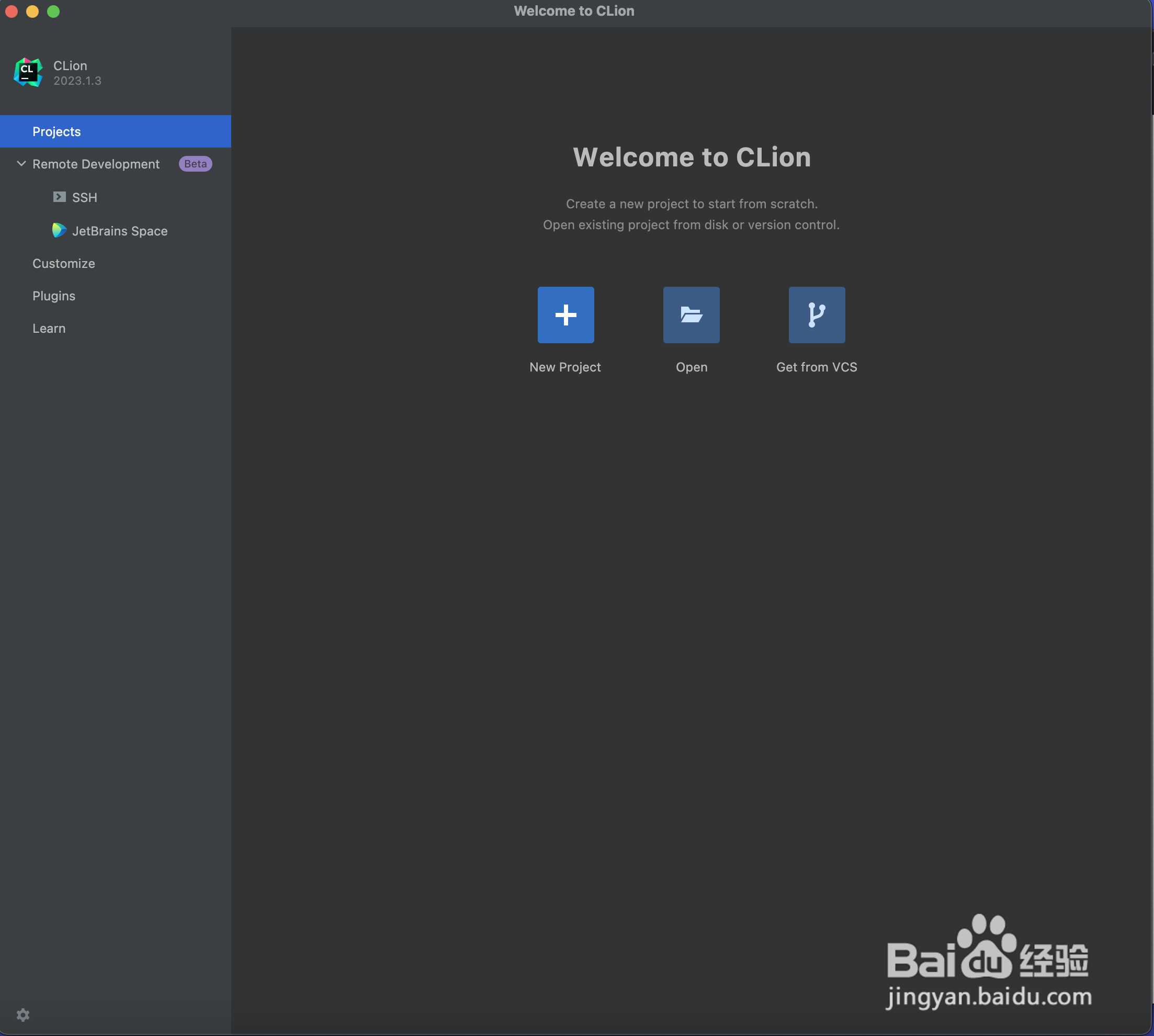Viewport: 1154px width, 1036px height.
Task: Click the CLion logo icon
Action: (x=28, y=72)
